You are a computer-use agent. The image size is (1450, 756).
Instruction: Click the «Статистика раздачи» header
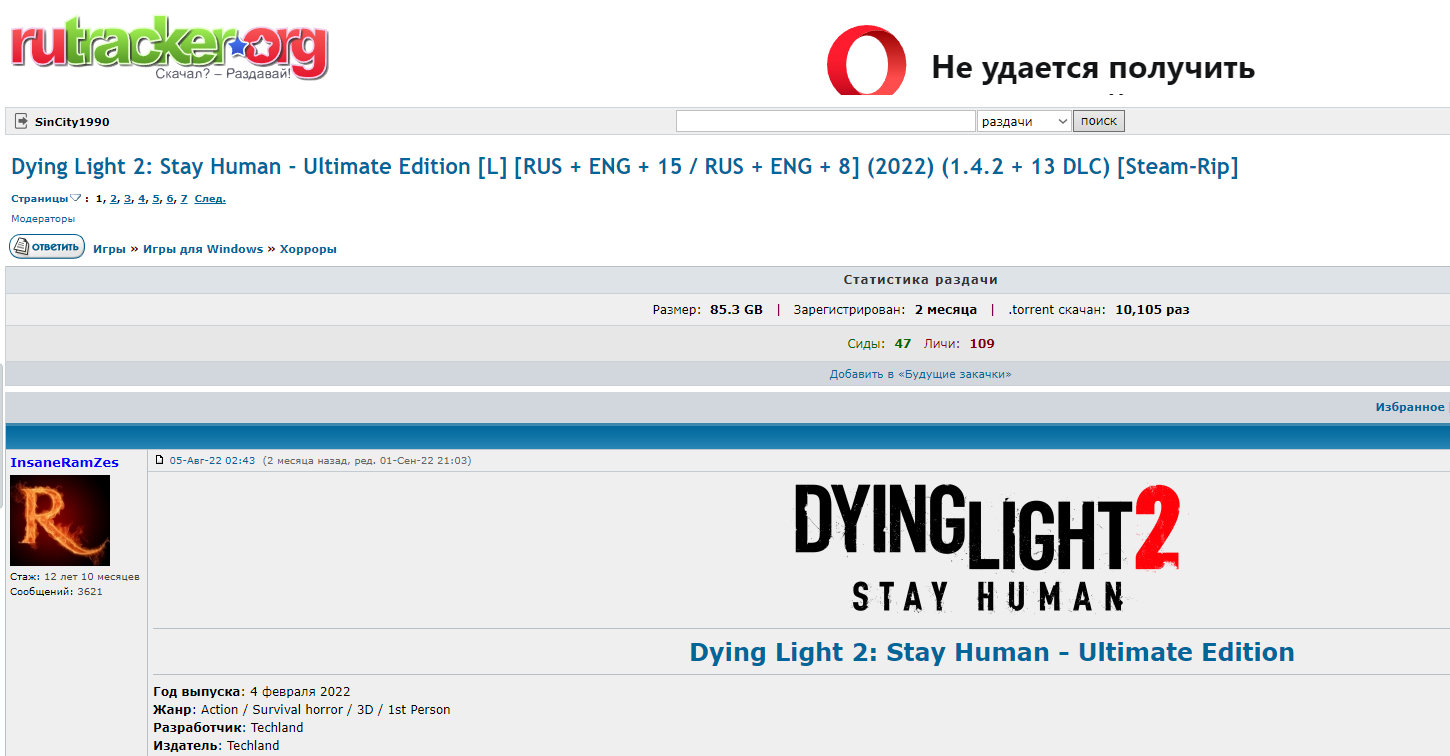coord(921,280)
